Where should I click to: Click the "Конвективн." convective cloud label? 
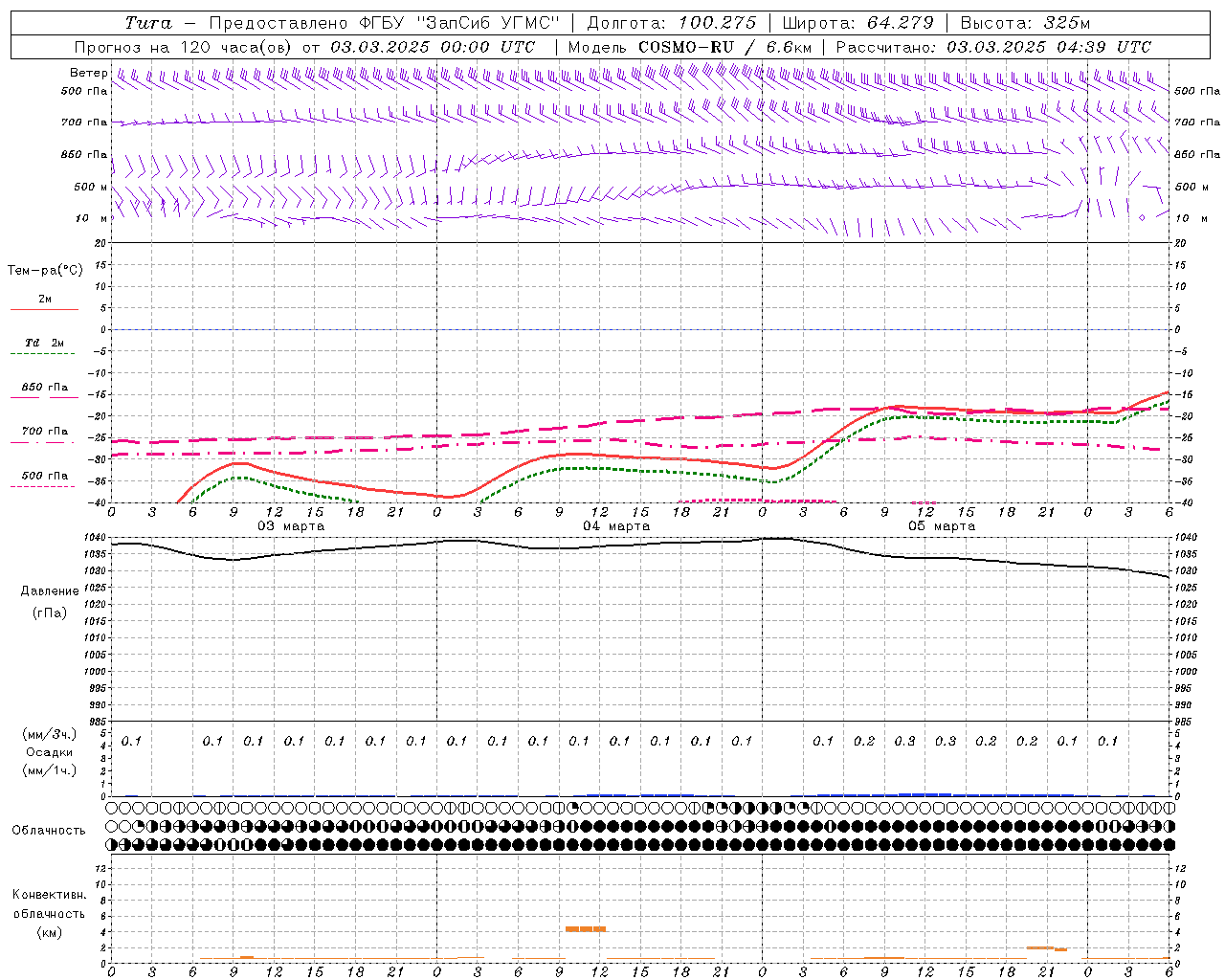pyautogui.click(x=49, y=895)
